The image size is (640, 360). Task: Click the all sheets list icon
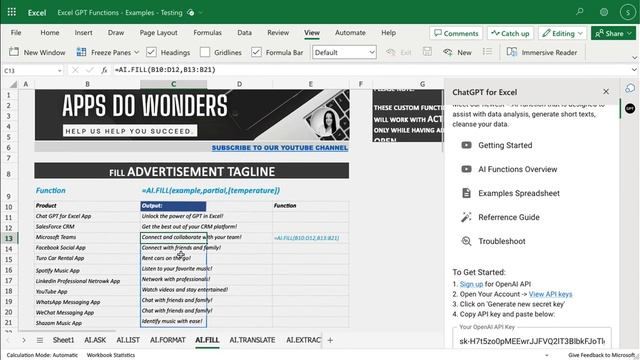coord(40,340)
